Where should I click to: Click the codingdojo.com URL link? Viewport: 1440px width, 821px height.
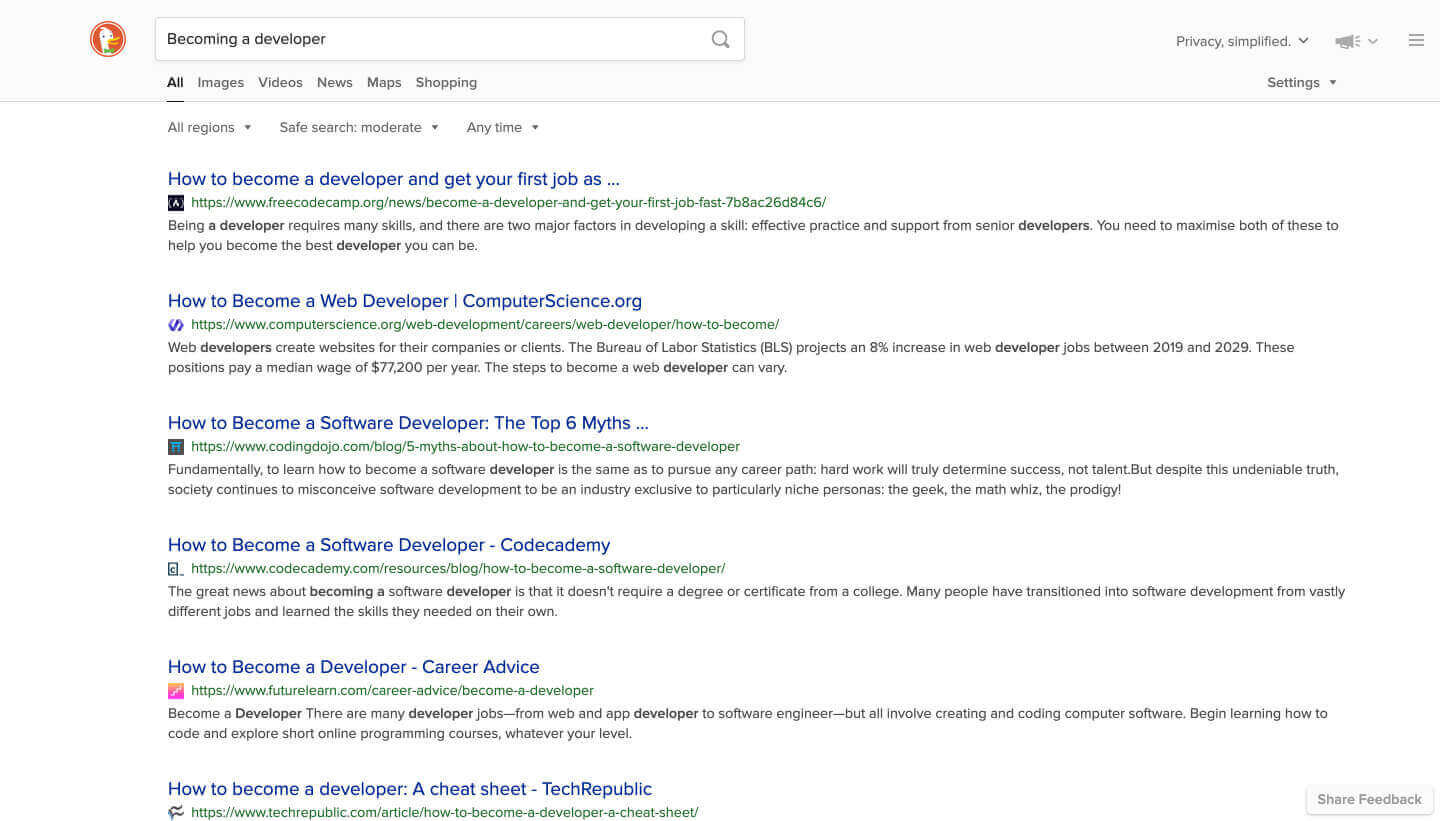(x=465, y=446)
